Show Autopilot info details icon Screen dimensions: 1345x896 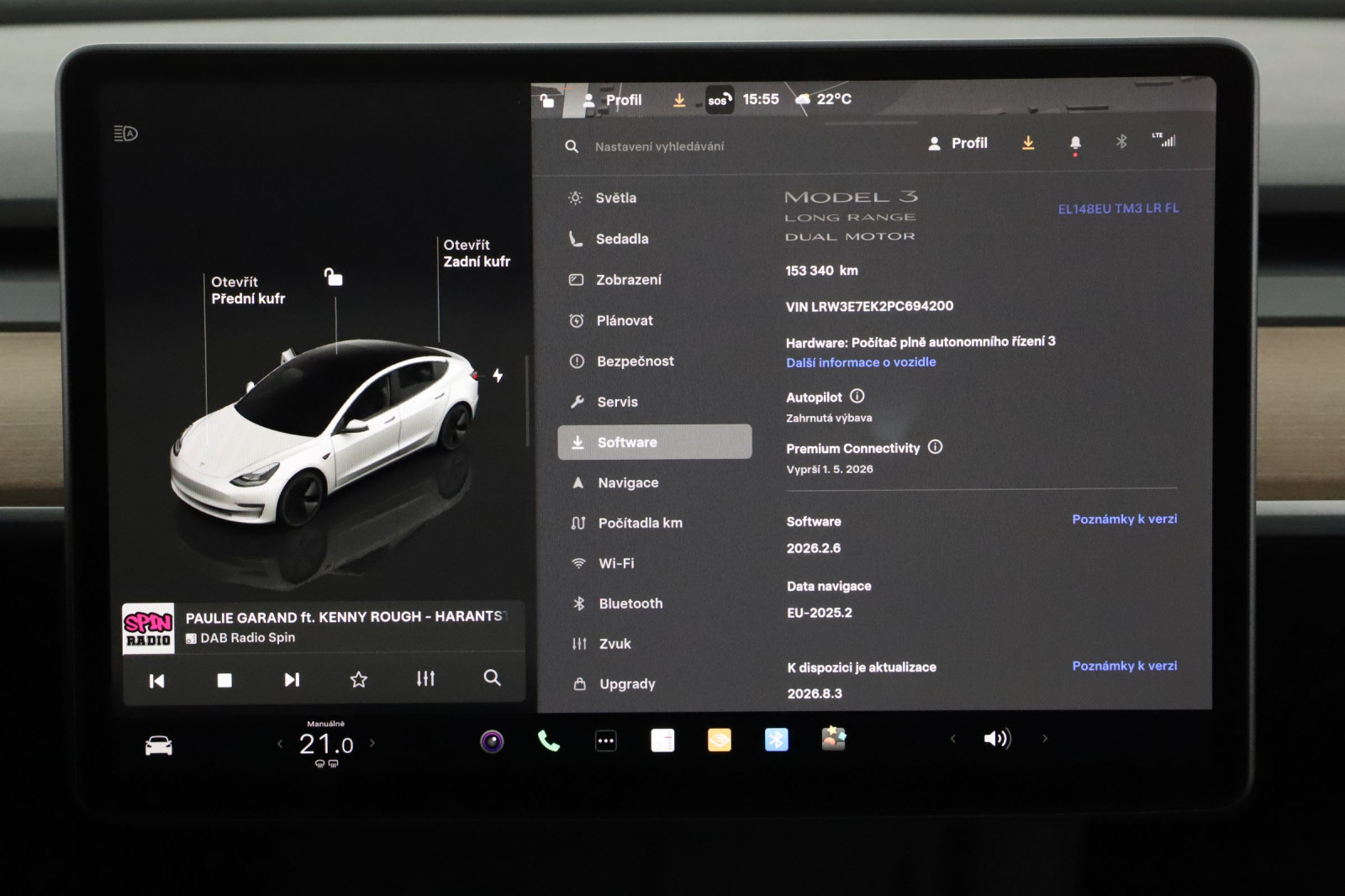coord(857,396)
